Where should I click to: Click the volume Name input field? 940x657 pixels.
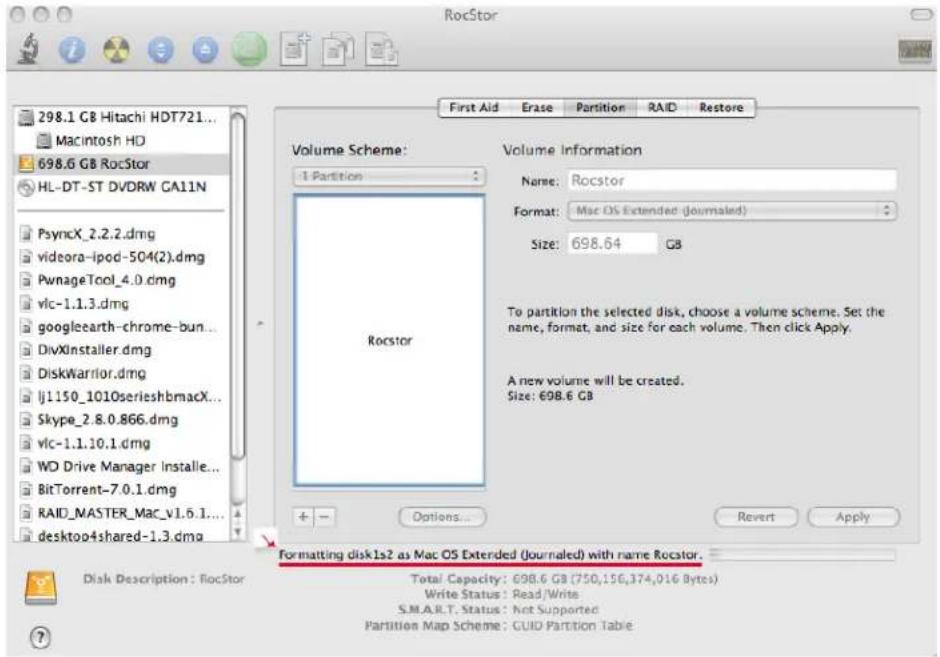tap(732, 180)
